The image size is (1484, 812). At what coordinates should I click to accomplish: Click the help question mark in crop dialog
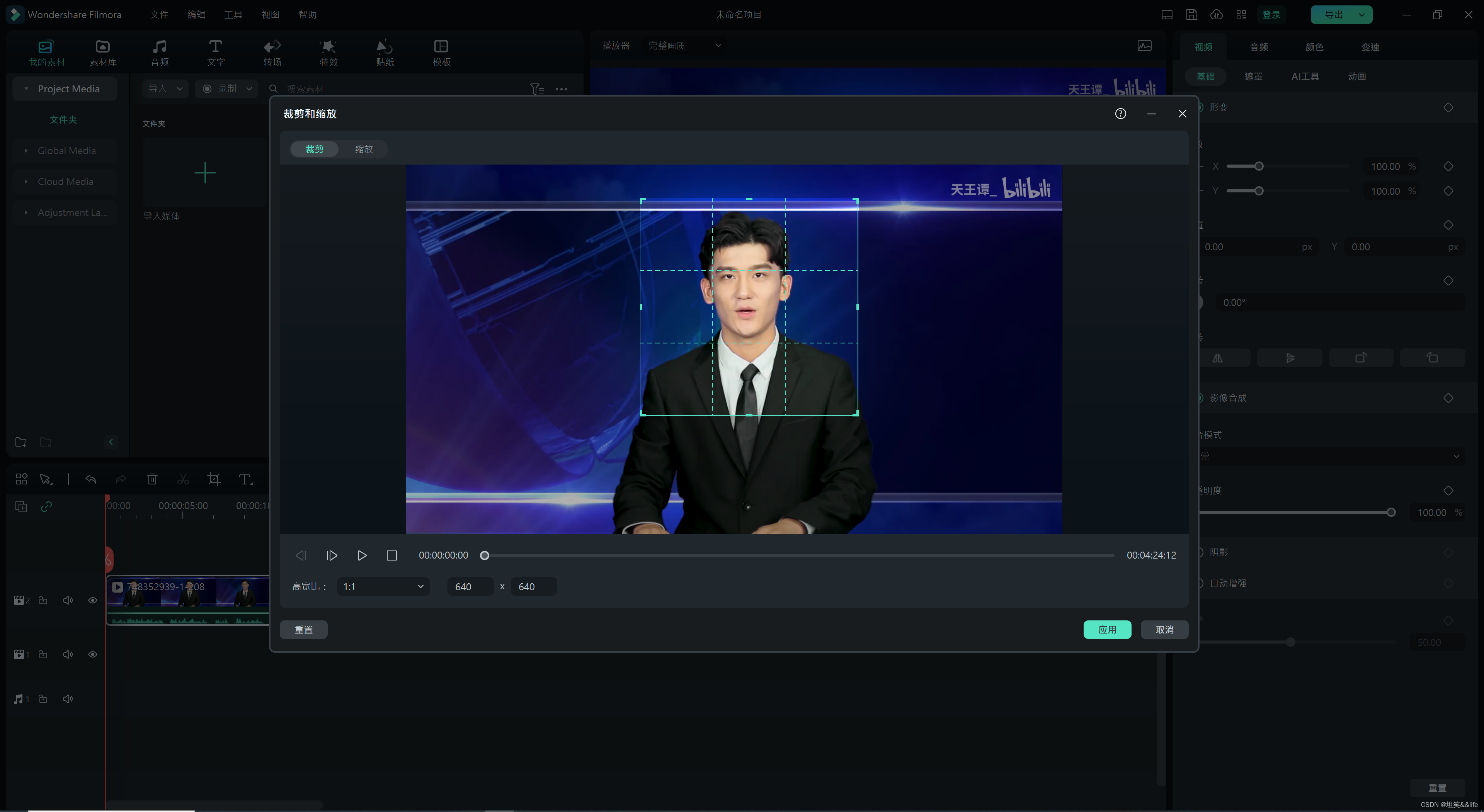[x=1120, y=114]
